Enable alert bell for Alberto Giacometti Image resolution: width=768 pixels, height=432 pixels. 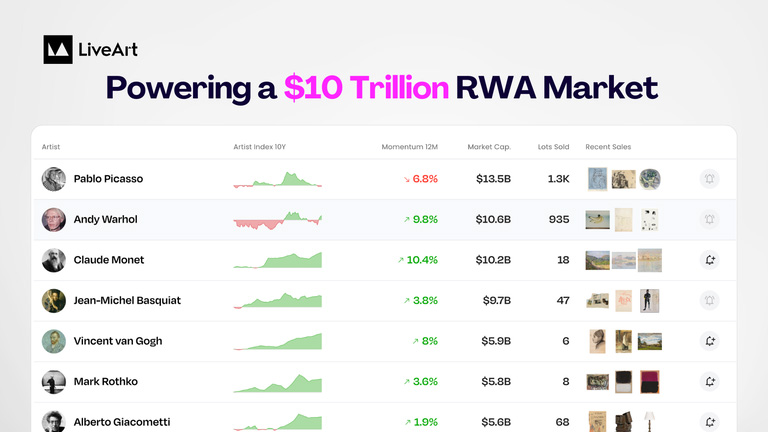point(709,422)
